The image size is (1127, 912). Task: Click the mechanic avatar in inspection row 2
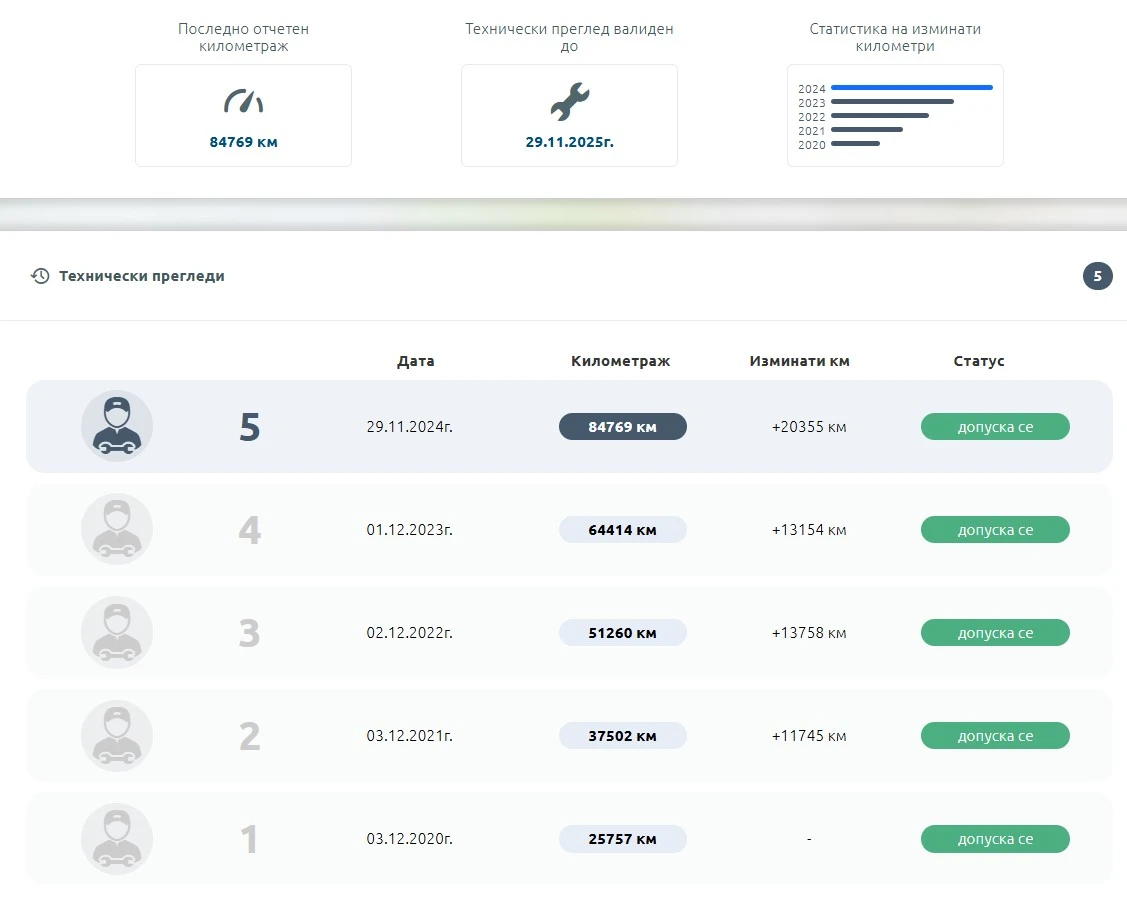coord(117,735)
